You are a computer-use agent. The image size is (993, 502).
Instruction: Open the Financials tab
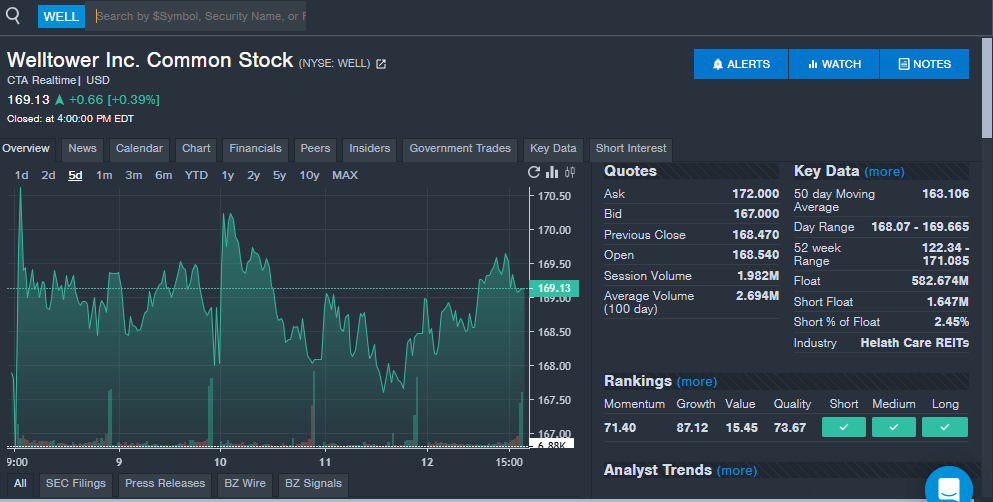coord(255,149)
